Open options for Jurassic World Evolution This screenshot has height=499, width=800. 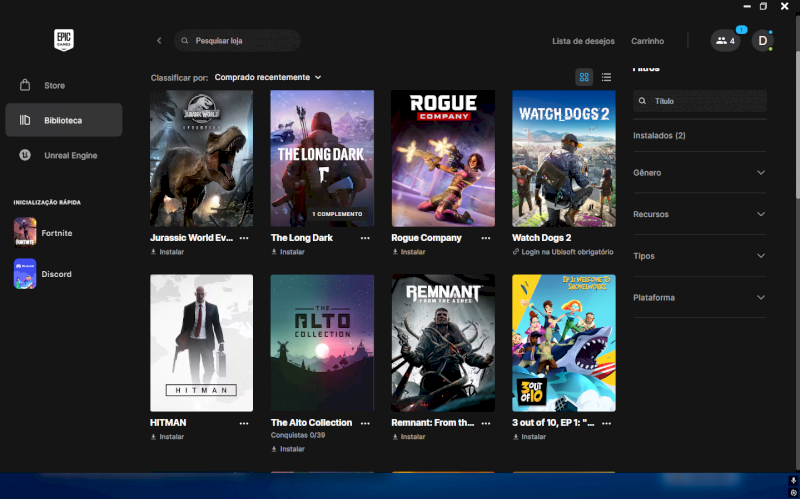pyautogui.click(x=244, y=238)
